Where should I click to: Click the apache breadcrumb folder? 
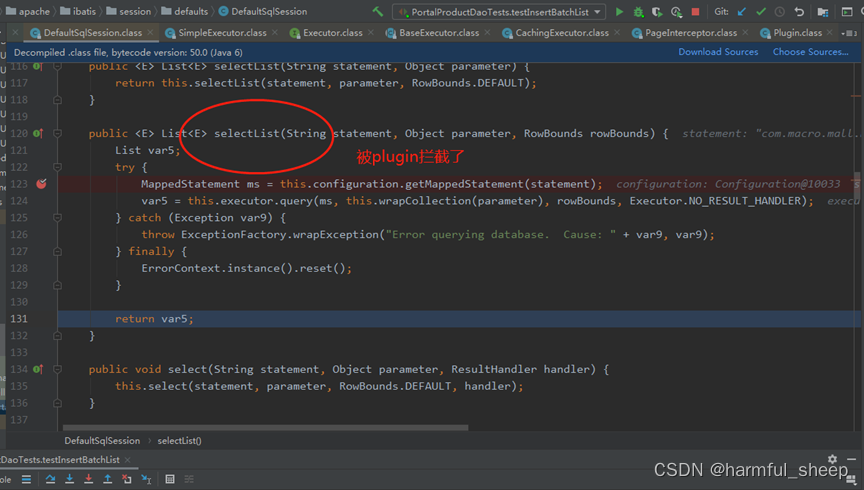click(x=28, y=11)
